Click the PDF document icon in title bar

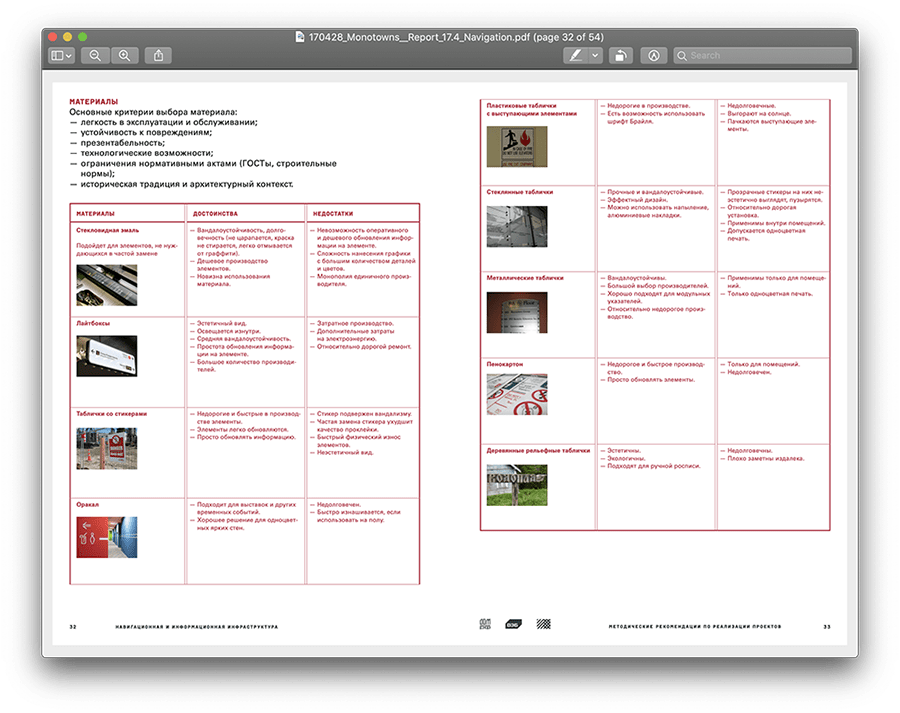point(300,37)
